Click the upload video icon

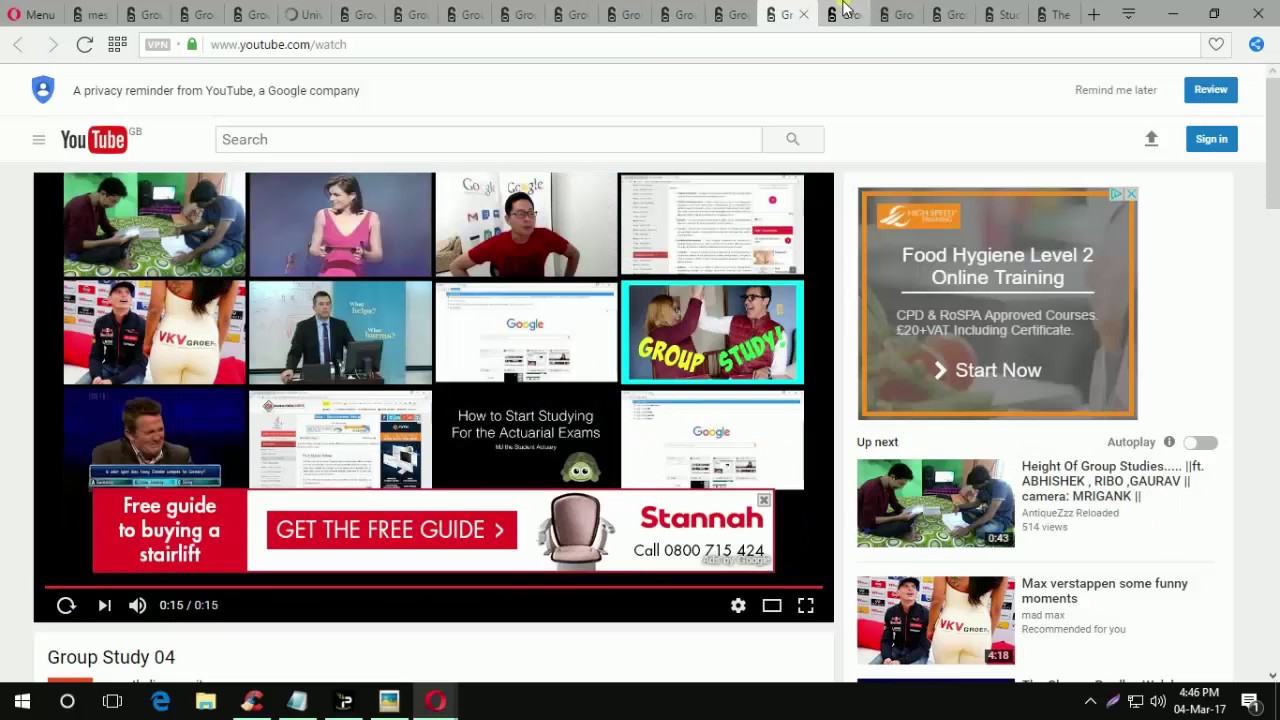pyautogui.click(x=1151, y=139)
